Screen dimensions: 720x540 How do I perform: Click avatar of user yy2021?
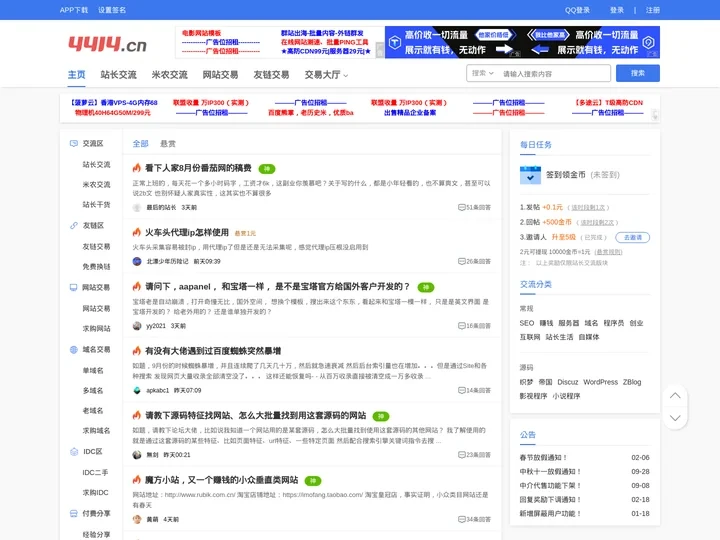(x=137, y=326)
